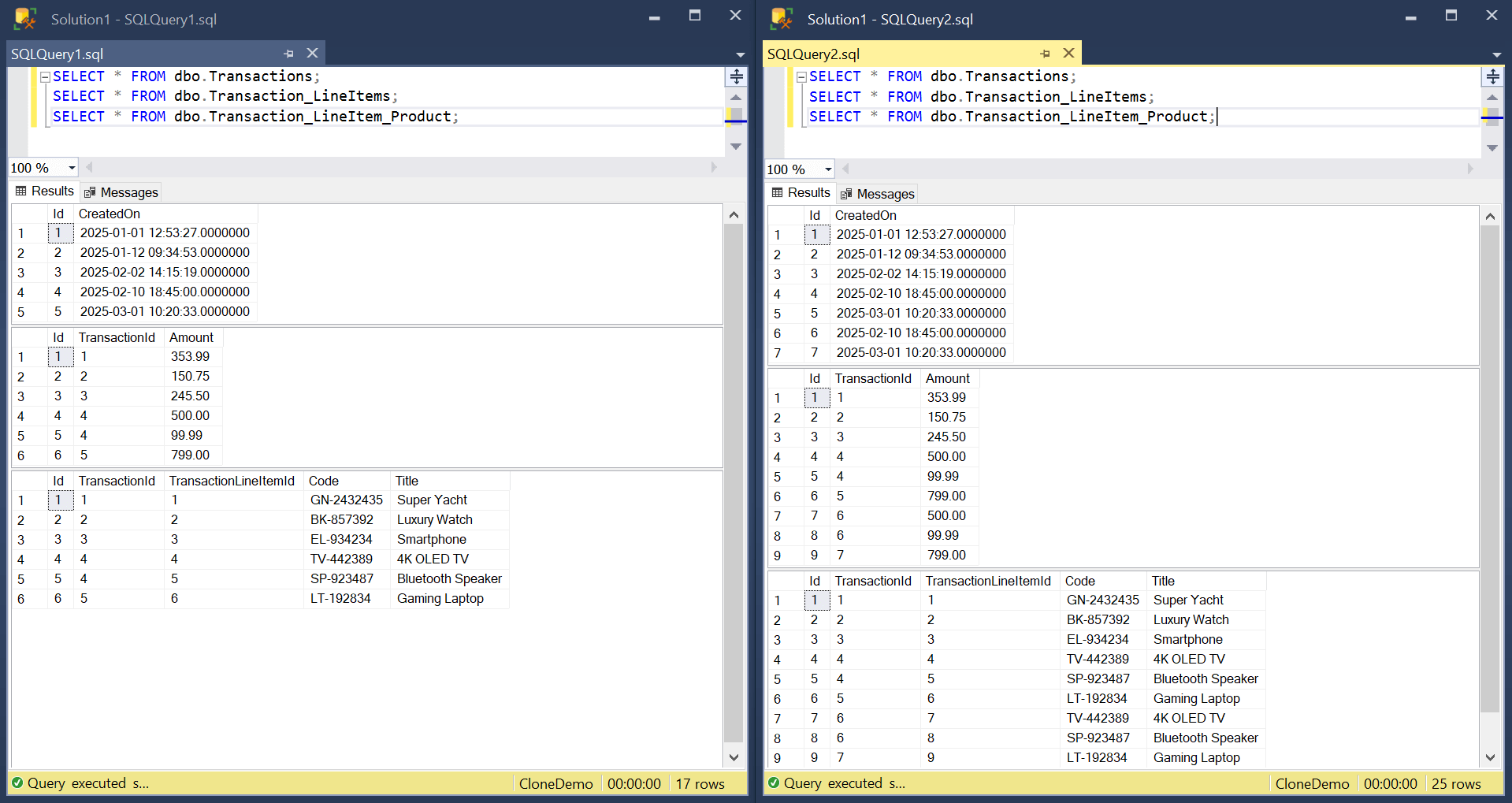This screenshot has height=803, width=1512.
Task: Click the Results grid icon in left window
Action: click(x=20, y=191)
